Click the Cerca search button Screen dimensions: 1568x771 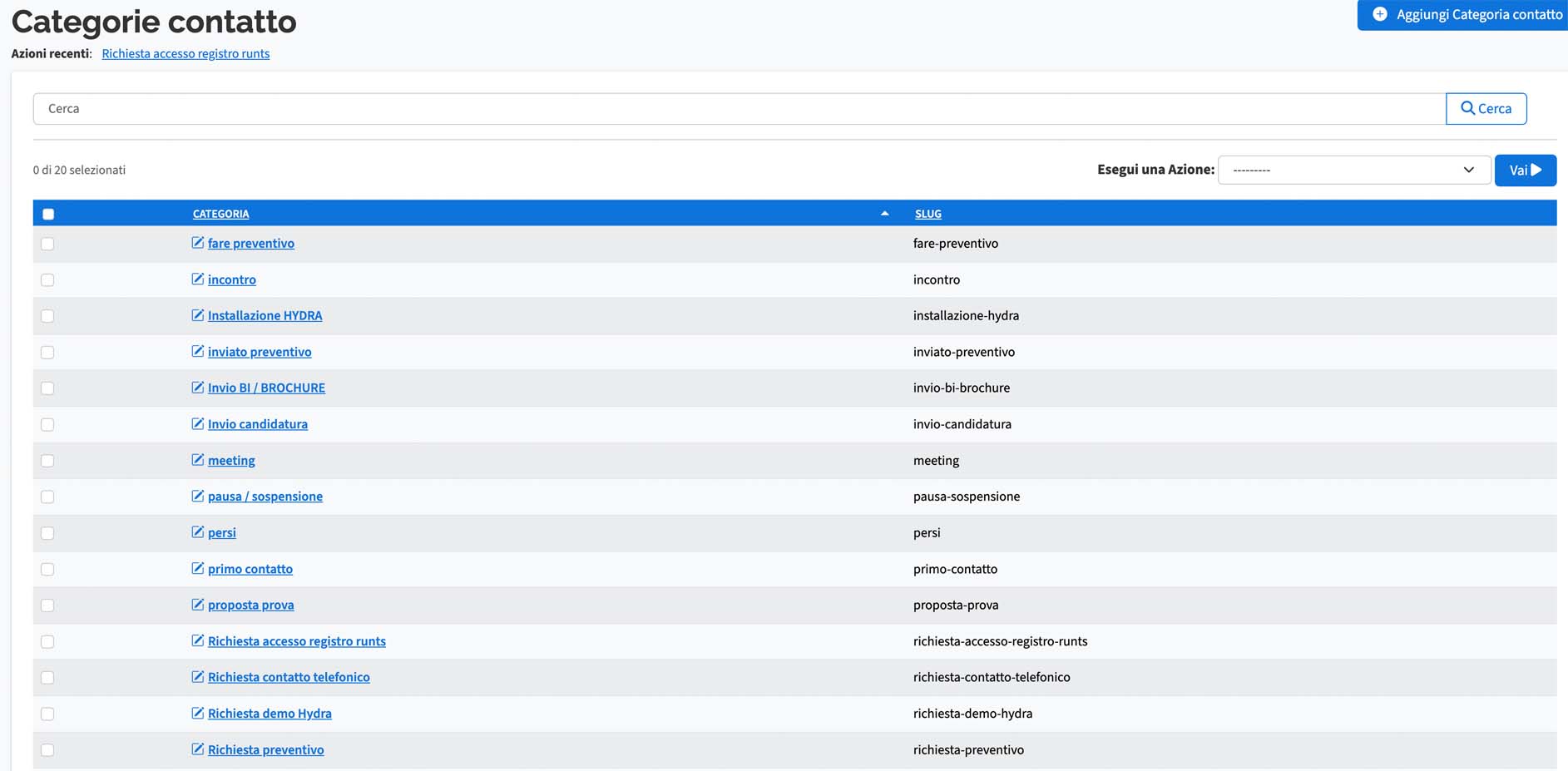click(x=1486, y=108)
